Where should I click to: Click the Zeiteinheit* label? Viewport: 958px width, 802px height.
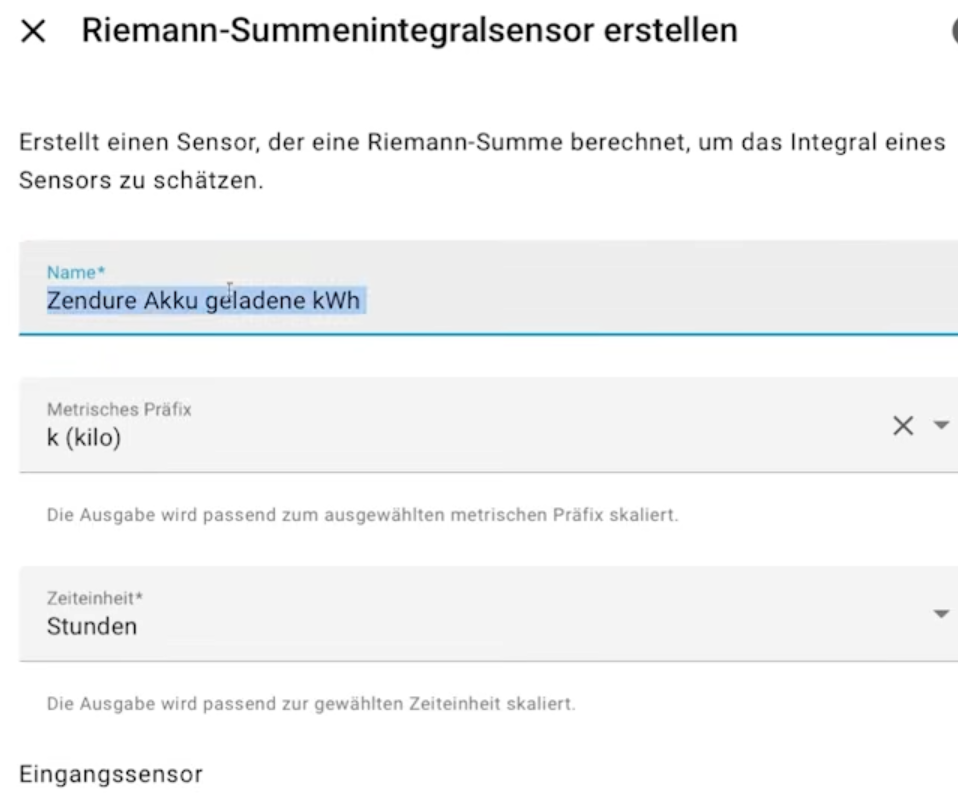coord(95,598)
